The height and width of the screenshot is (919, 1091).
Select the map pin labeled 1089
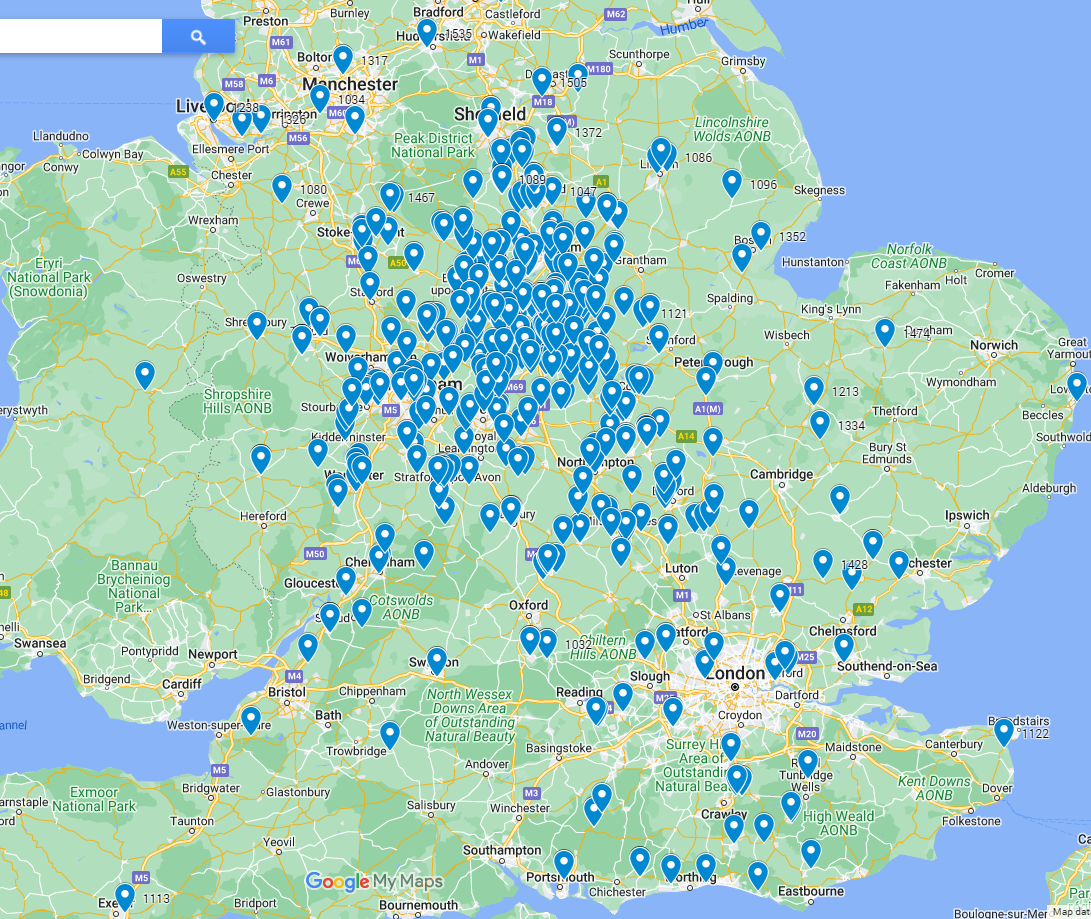[x=502, y=178]
